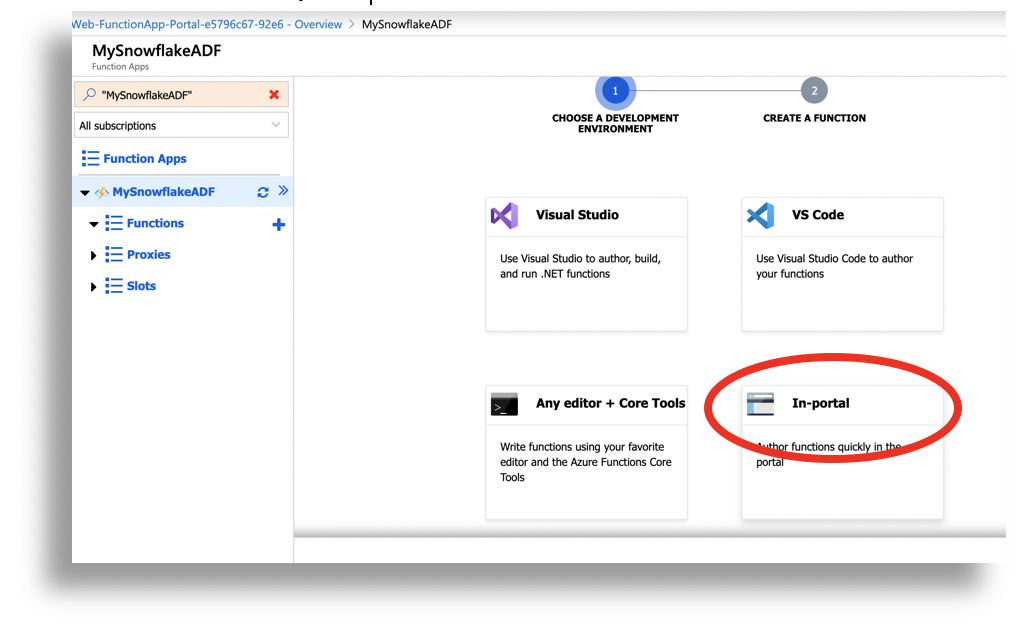Click the Function Apps list icon
The height and width of the screenshot is (634, 1036).
click(91, 158)
